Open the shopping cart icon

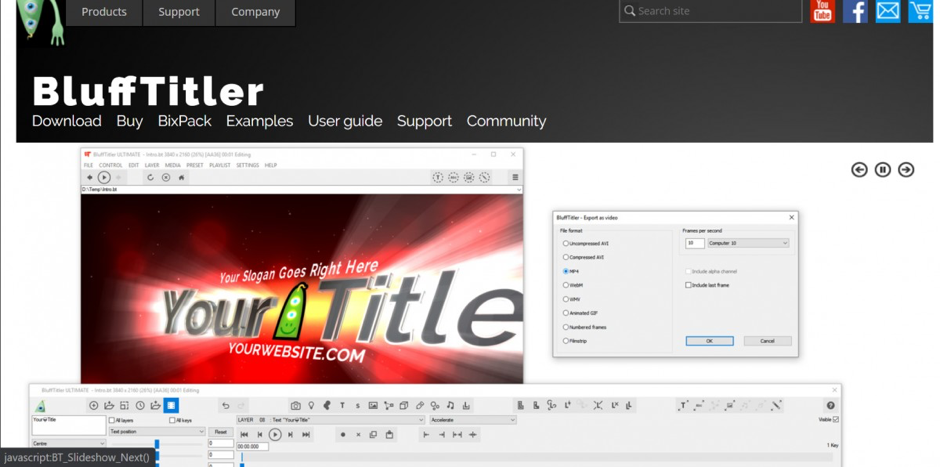click(x=920, y=11)
